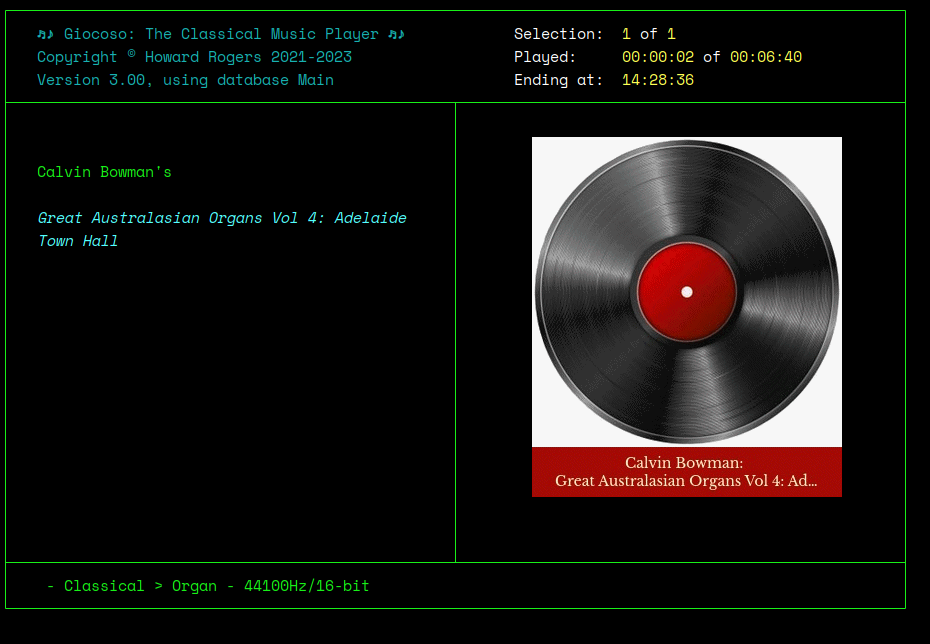Click the copyright symbol next to Howard Rogers
This screenshot has height=644, width=930.
point(131,52)
